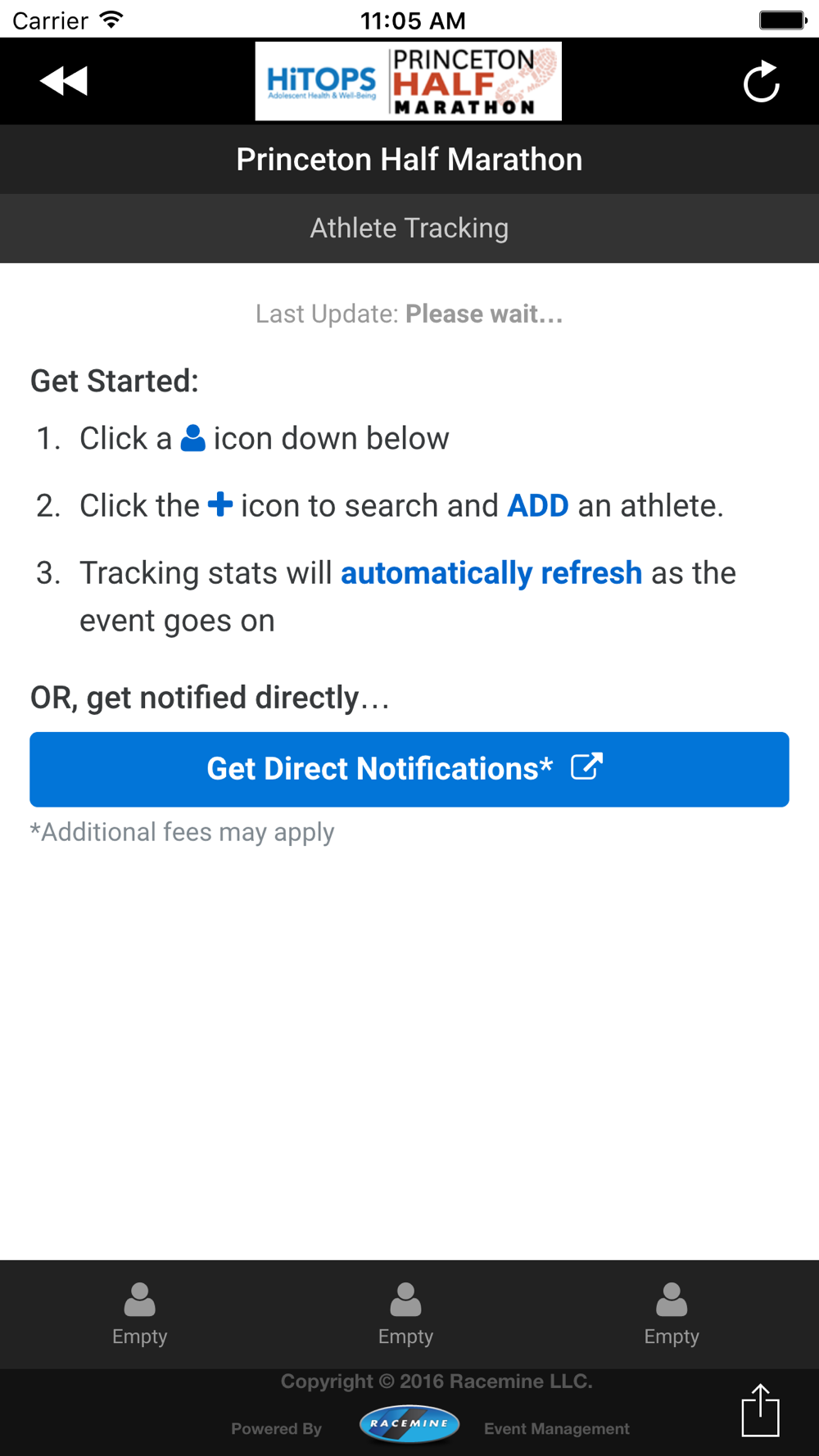Screen dimensions: 819x1456
Task: Click the blue ADD text
Action: click(538, 506)
